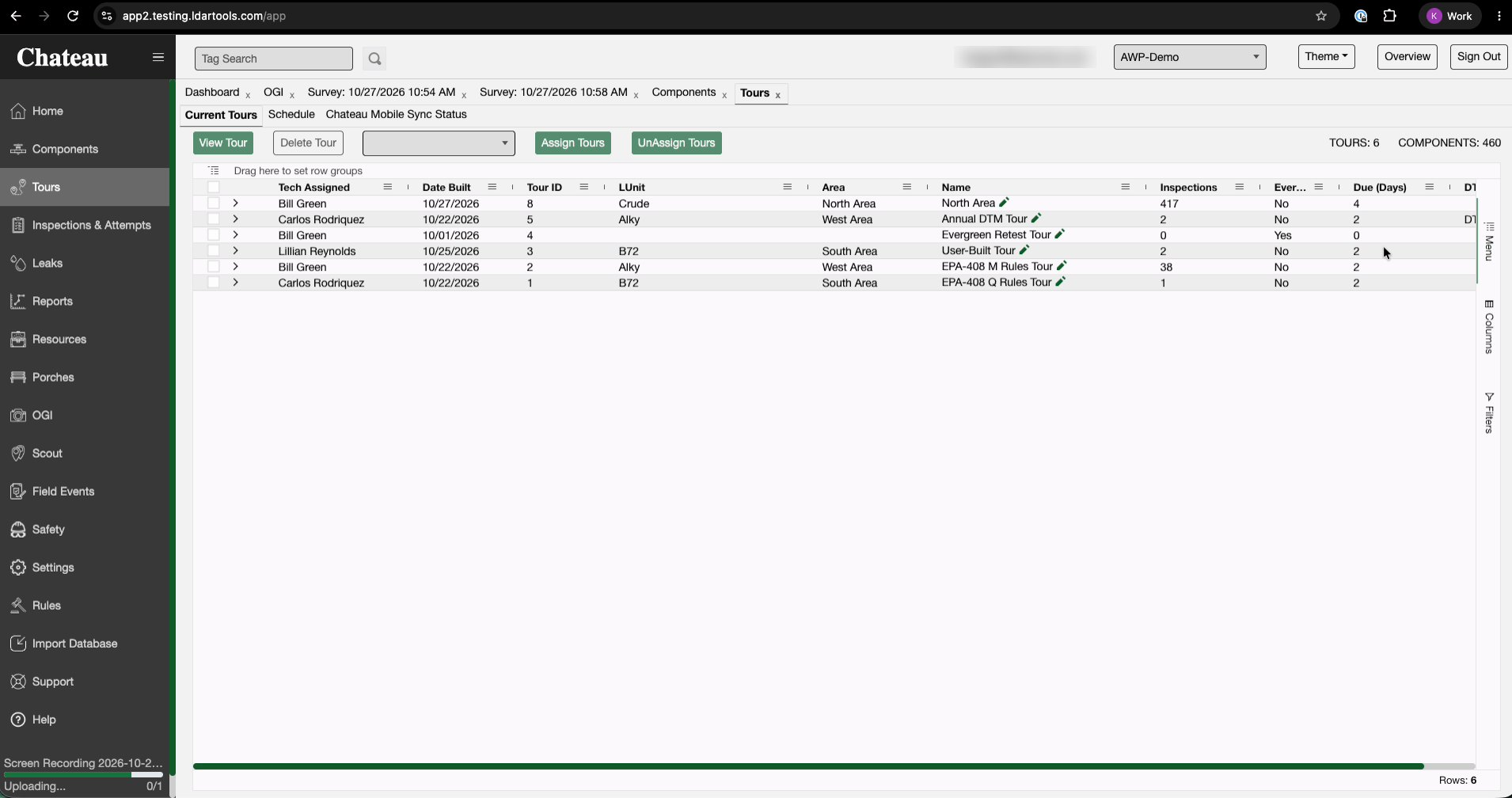Open the empty technician dropdown beside Delete Tour
Viewport: 1512px width, 798px height.
coord(439,143)
